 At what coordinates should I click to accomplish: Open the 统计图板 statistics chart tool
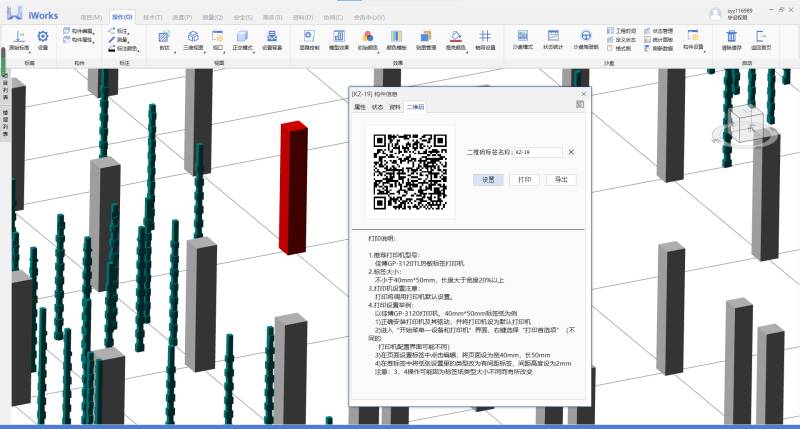(659, 40)
